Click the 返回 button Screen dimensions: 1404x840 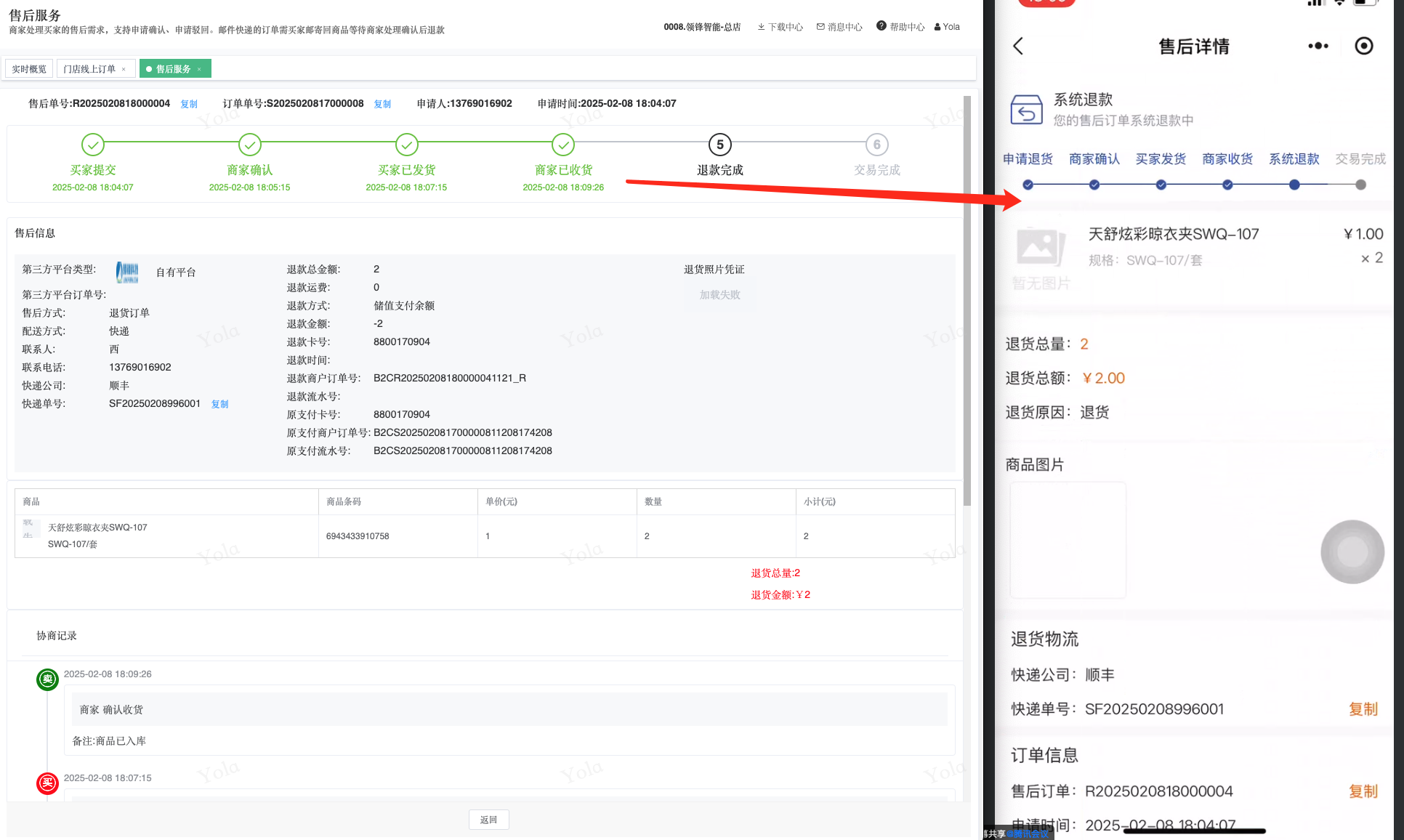pyautogui.click(x=488, y=820)
